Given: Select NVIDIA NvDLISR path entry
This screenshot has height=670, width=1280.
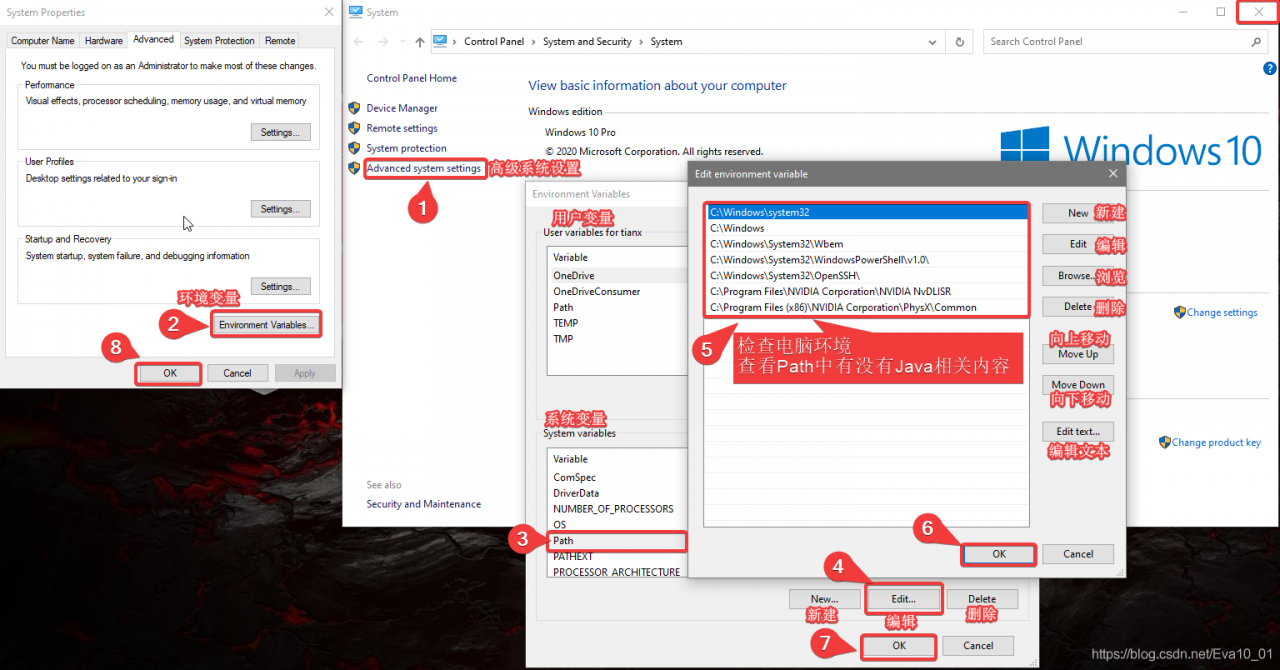Looking at the screenshot, I should (x=867, y=292).
